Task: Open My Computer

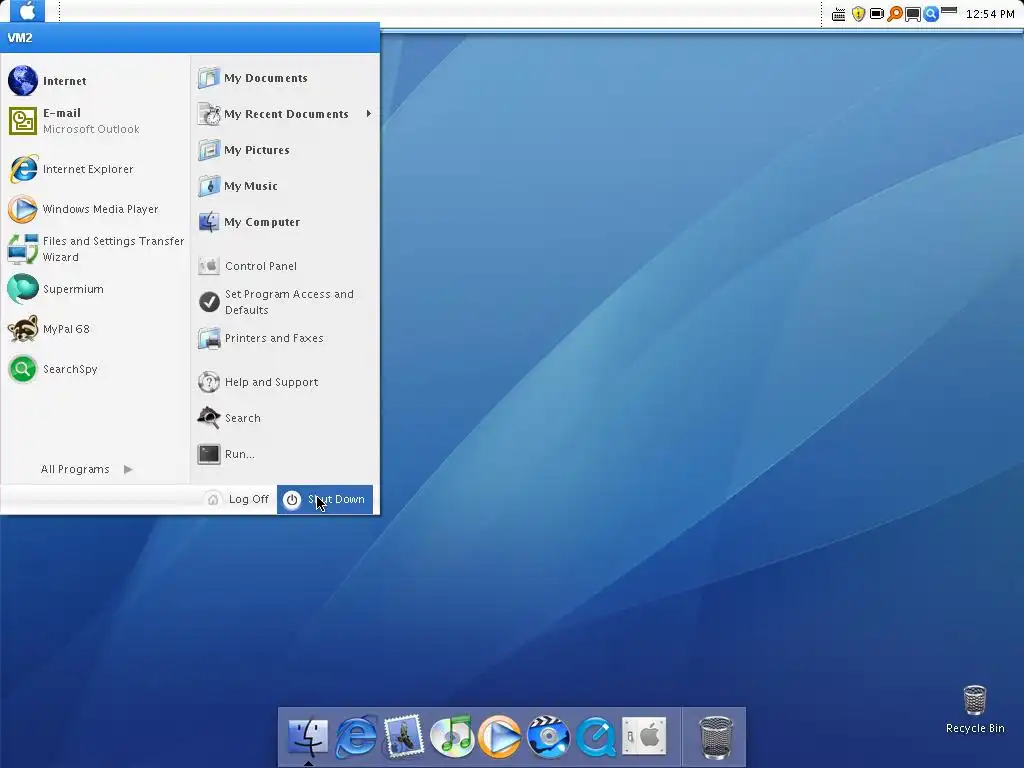Action: tap(285, 222)
